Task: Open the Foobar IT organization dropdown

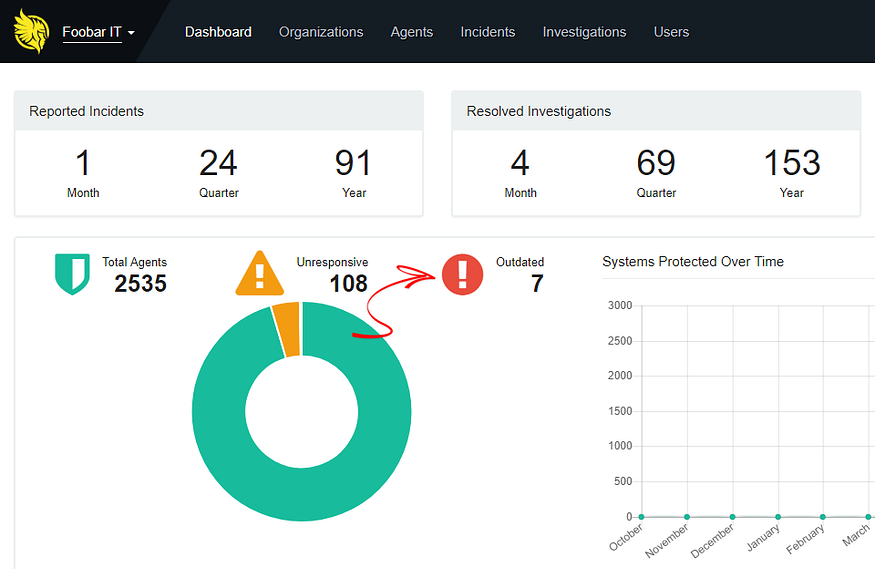Action: click(99, 32)
